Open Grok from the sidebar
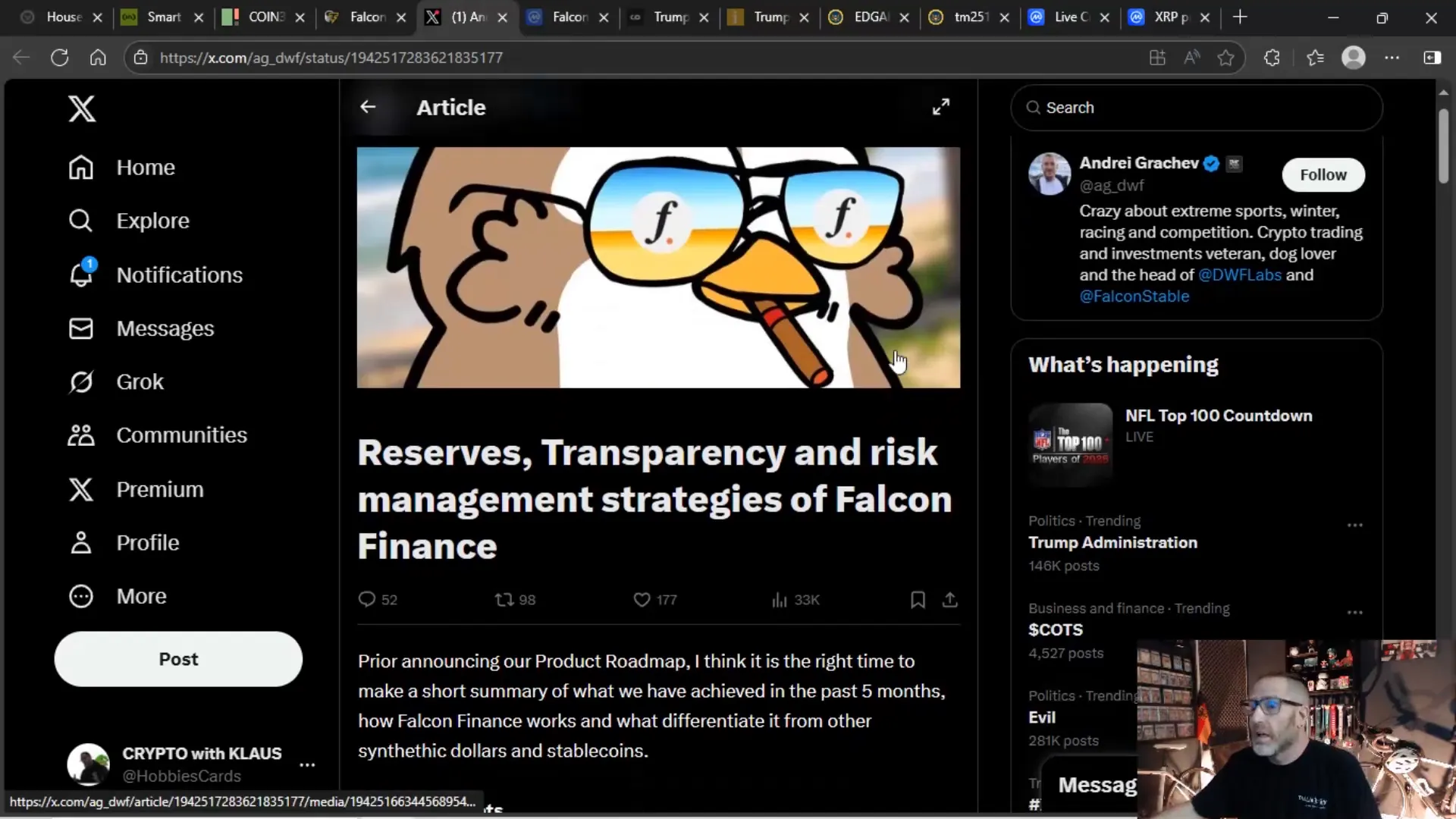 [x=116, y=381]
